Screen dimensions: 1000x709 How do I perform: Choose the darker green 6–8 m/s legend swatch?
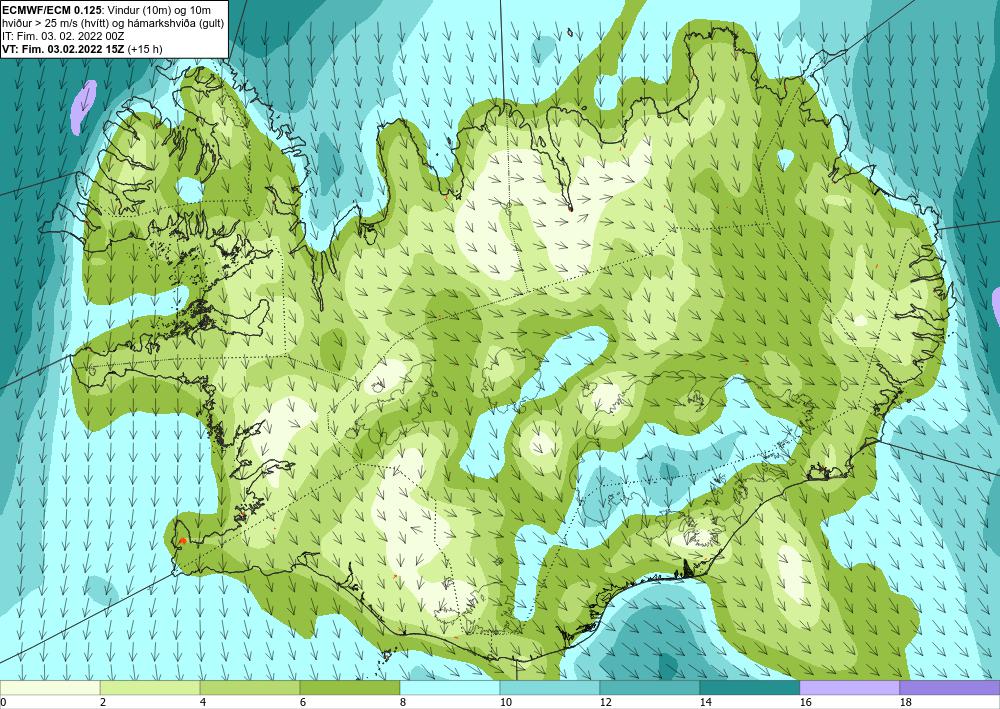(349, 688)
